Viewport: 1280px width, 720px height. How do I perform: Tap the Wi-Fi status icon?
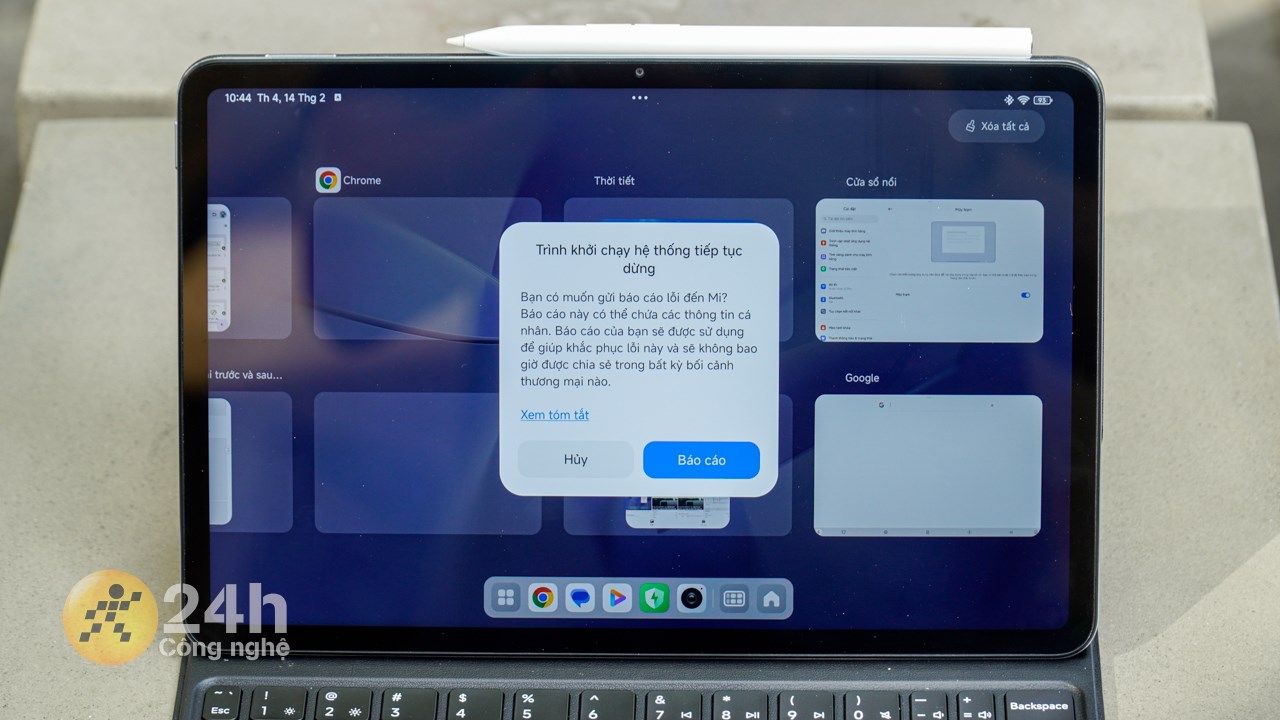click(x=1023, y=100)
